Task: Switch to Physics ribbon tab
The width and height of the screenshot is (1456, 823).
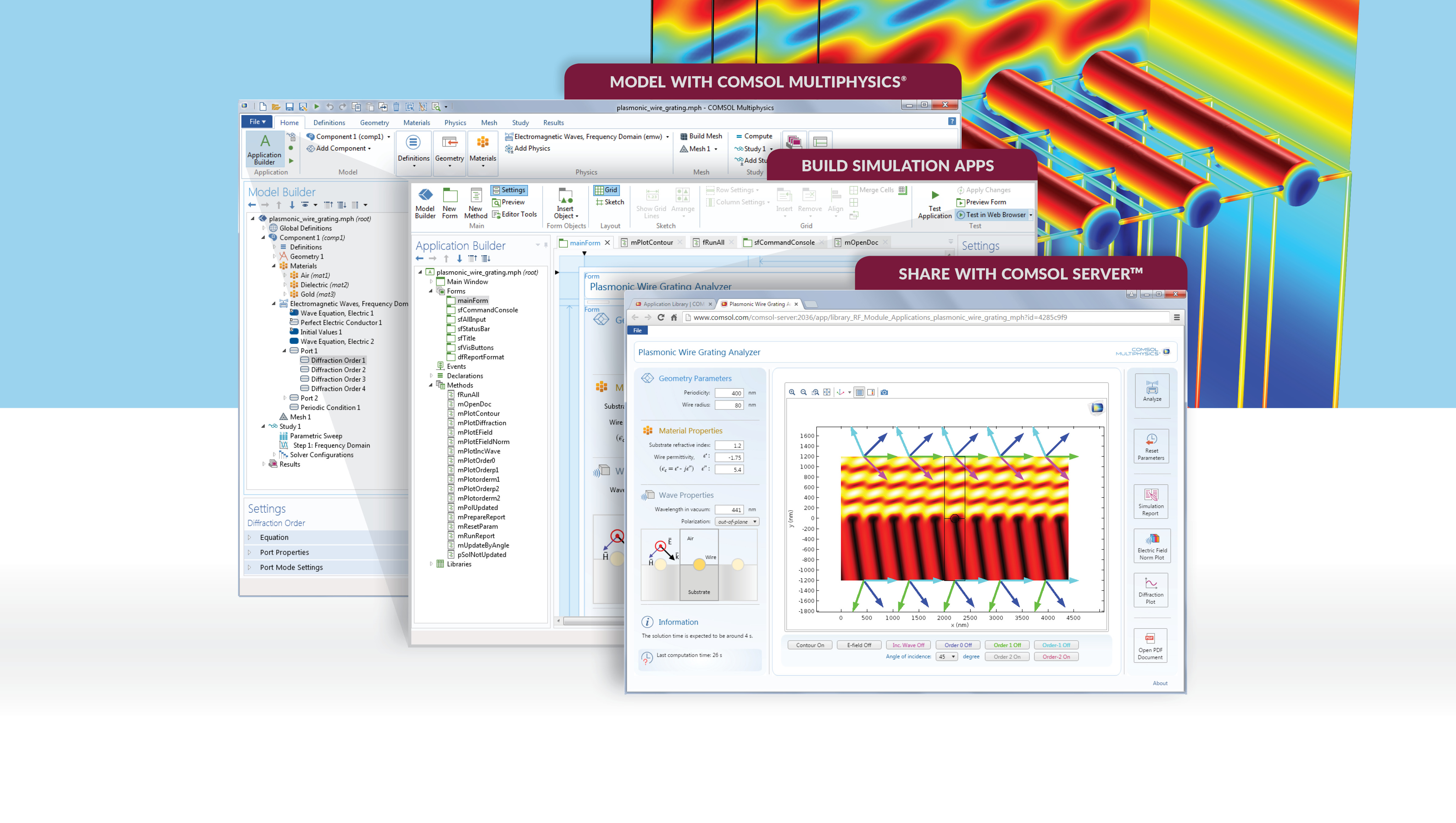Action: coord(455,123)
